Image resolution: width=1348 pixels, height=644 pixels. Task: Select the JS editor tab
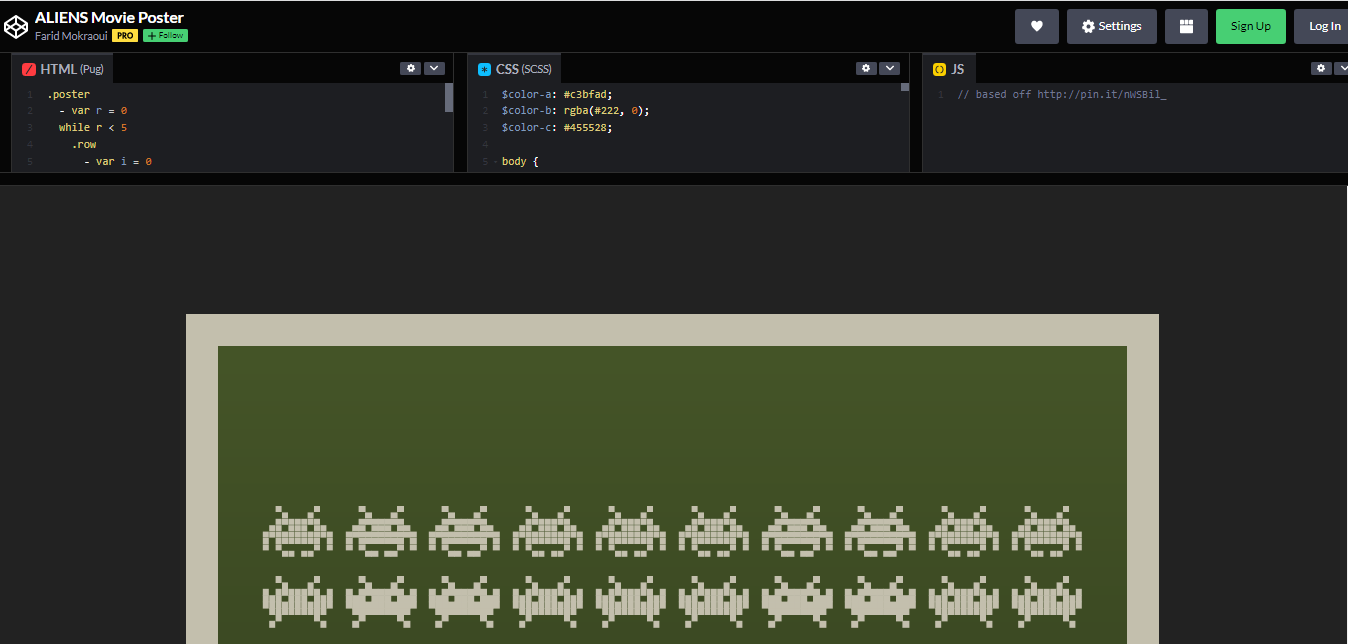click(x=950, y=68)
